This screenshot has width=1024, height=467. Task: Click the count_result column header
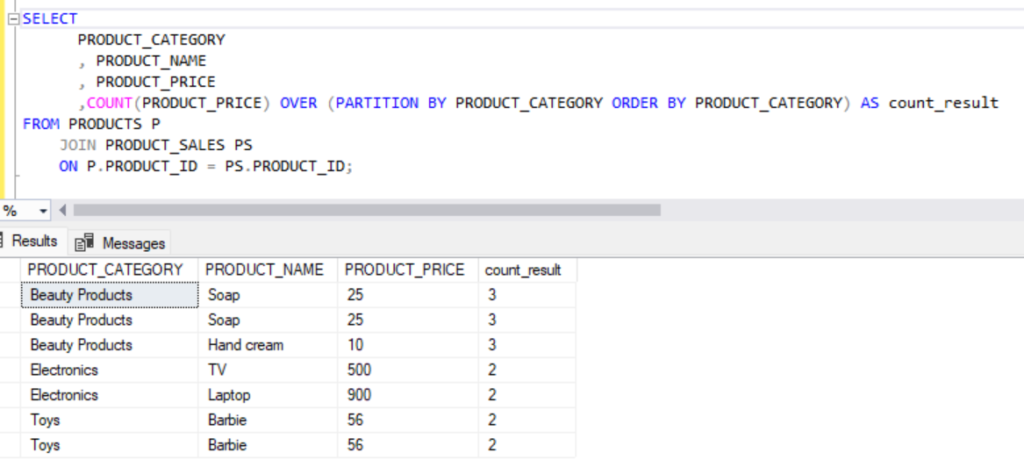523,270
